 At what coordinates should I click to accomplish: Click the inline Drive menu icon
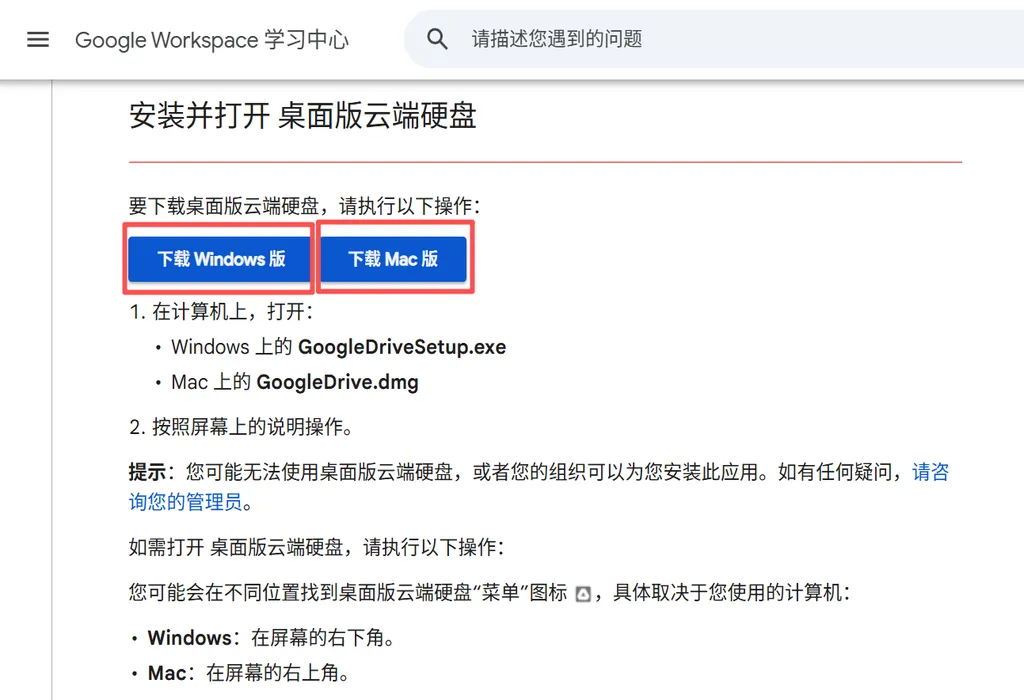pyautogui.click(x=583, y=594)
